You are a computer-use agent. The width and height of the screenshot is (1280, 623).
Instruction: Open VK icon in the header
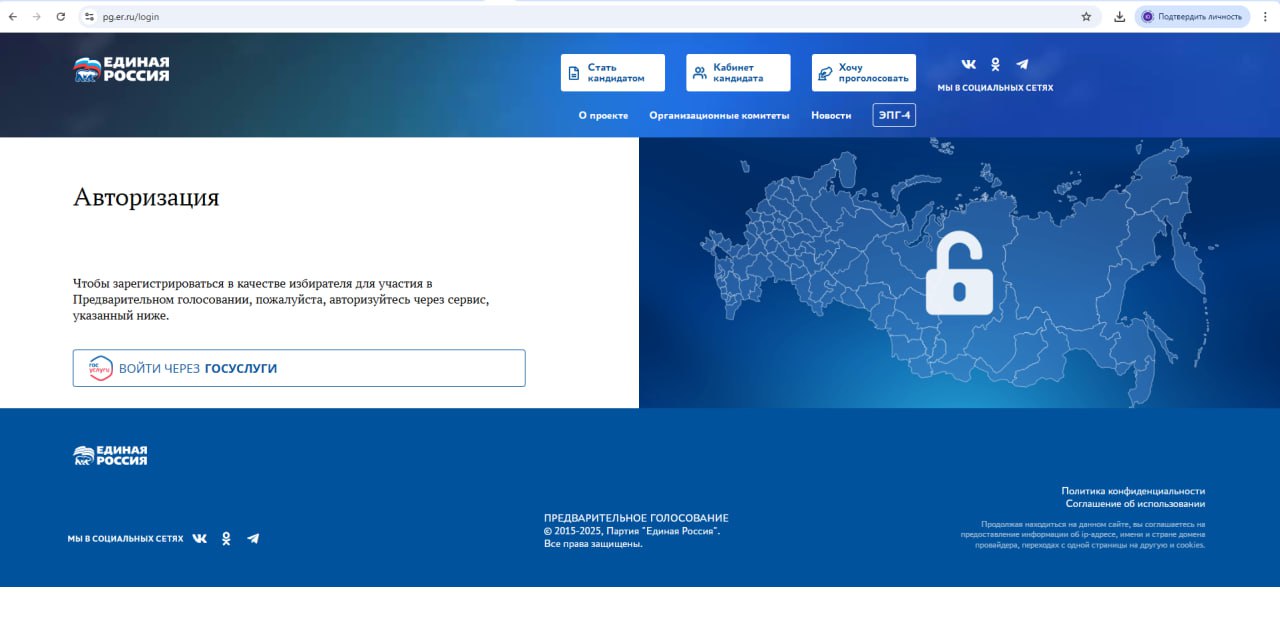coord(969,64)
